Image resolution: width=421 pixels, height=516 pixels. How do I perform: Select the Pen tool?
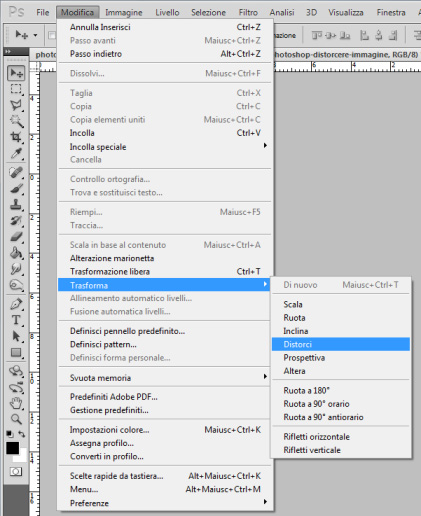click(16, 304)
